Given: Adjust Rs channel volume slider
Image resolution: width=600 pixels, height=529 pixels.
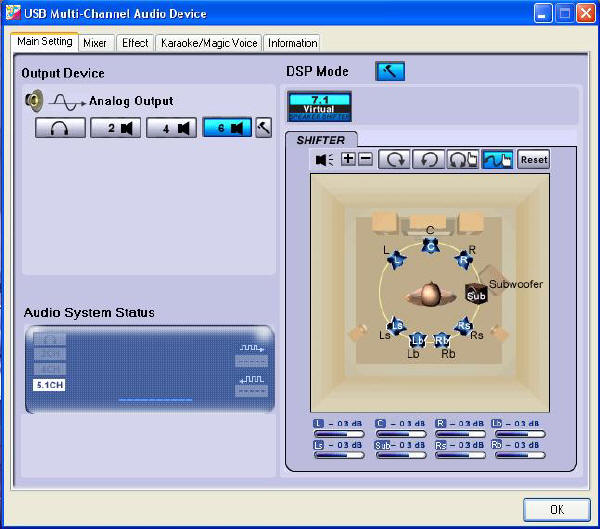Looking at the screenshot, I should click(460, 455).
